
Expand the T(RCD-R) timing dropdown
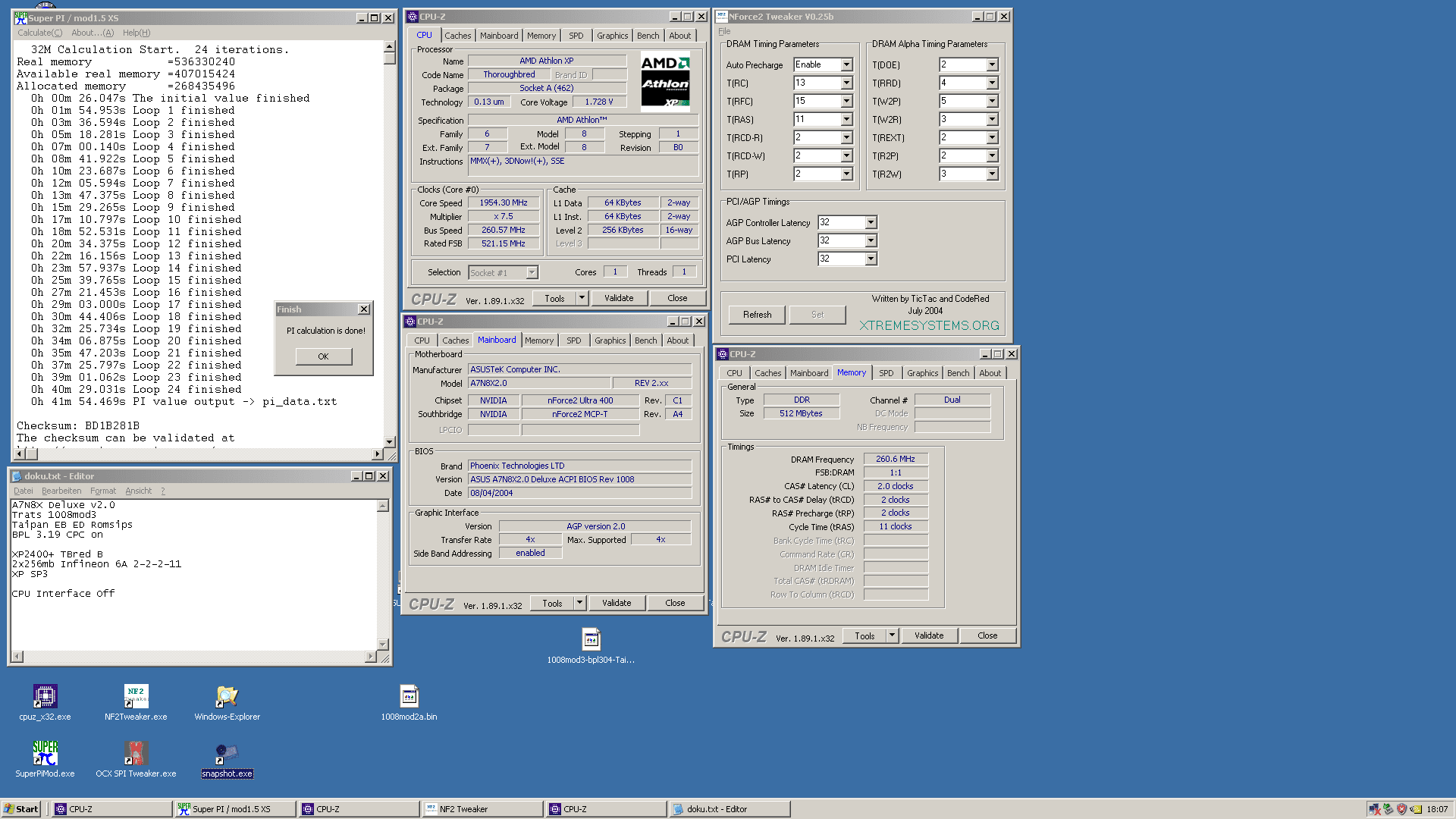pyautogui.click(x=846, y=138)
